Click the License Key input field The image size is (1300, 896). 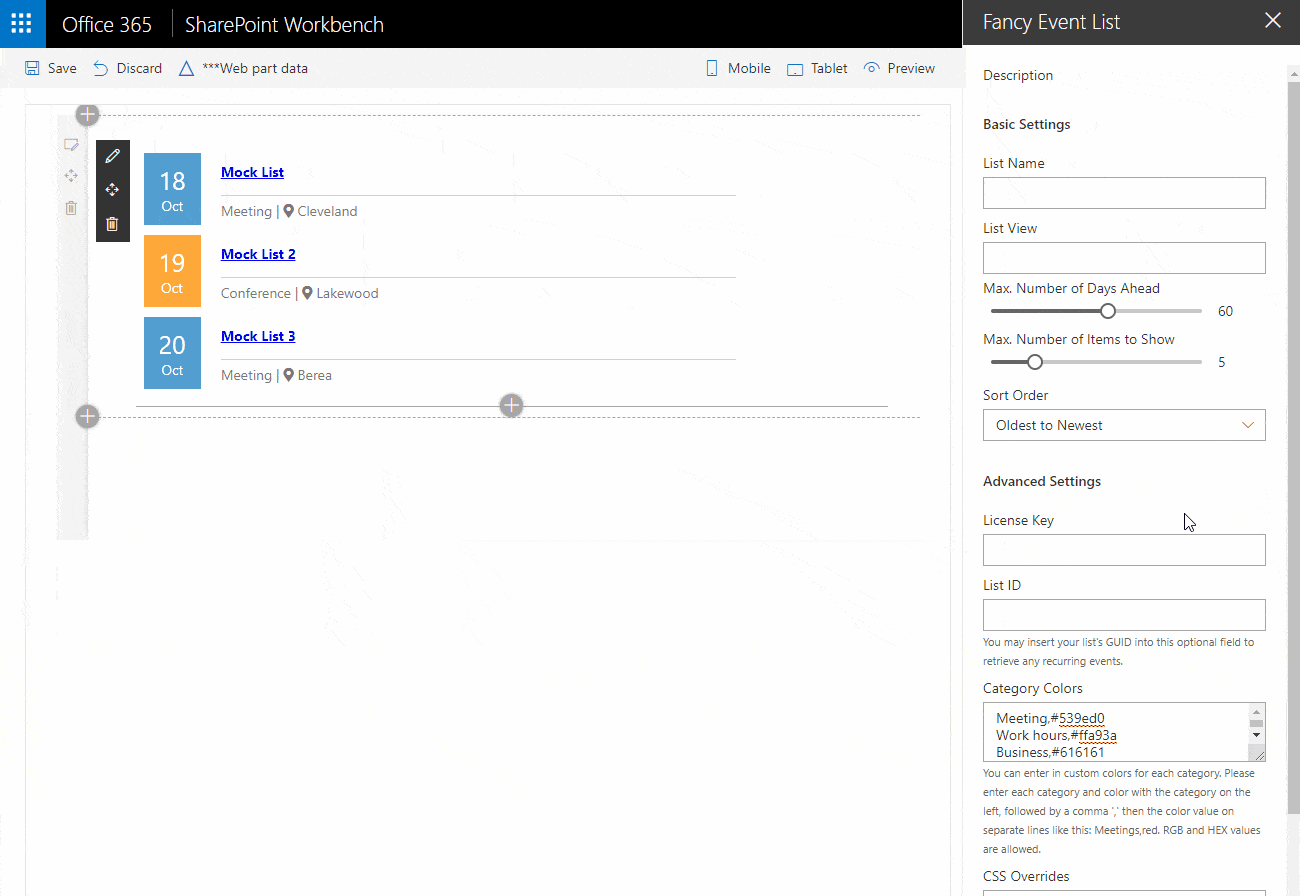point(1123,550)
